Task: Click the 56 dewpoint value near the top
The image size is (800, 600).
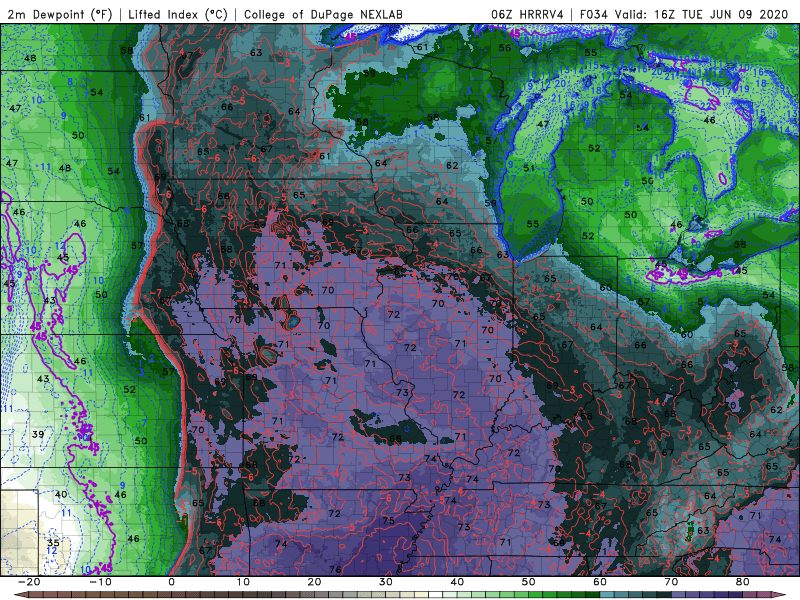Action: 505,47
